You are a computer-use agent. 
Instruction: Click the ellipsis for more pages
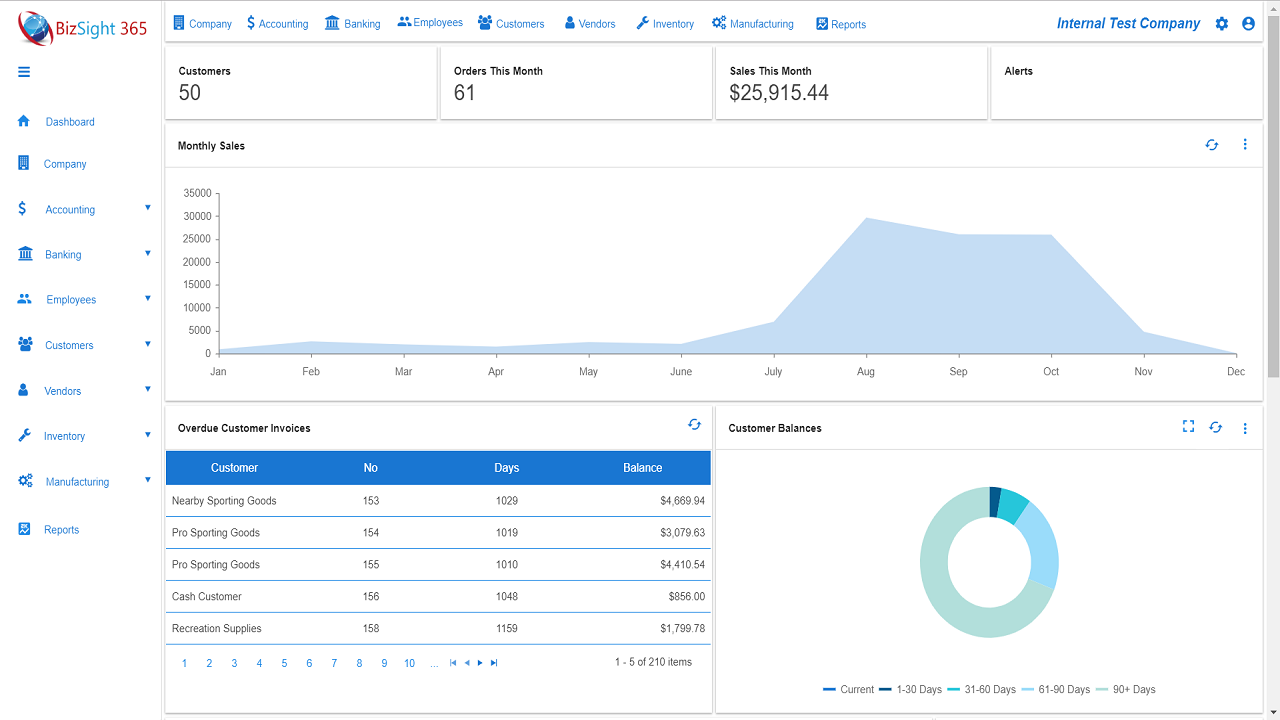434,663
